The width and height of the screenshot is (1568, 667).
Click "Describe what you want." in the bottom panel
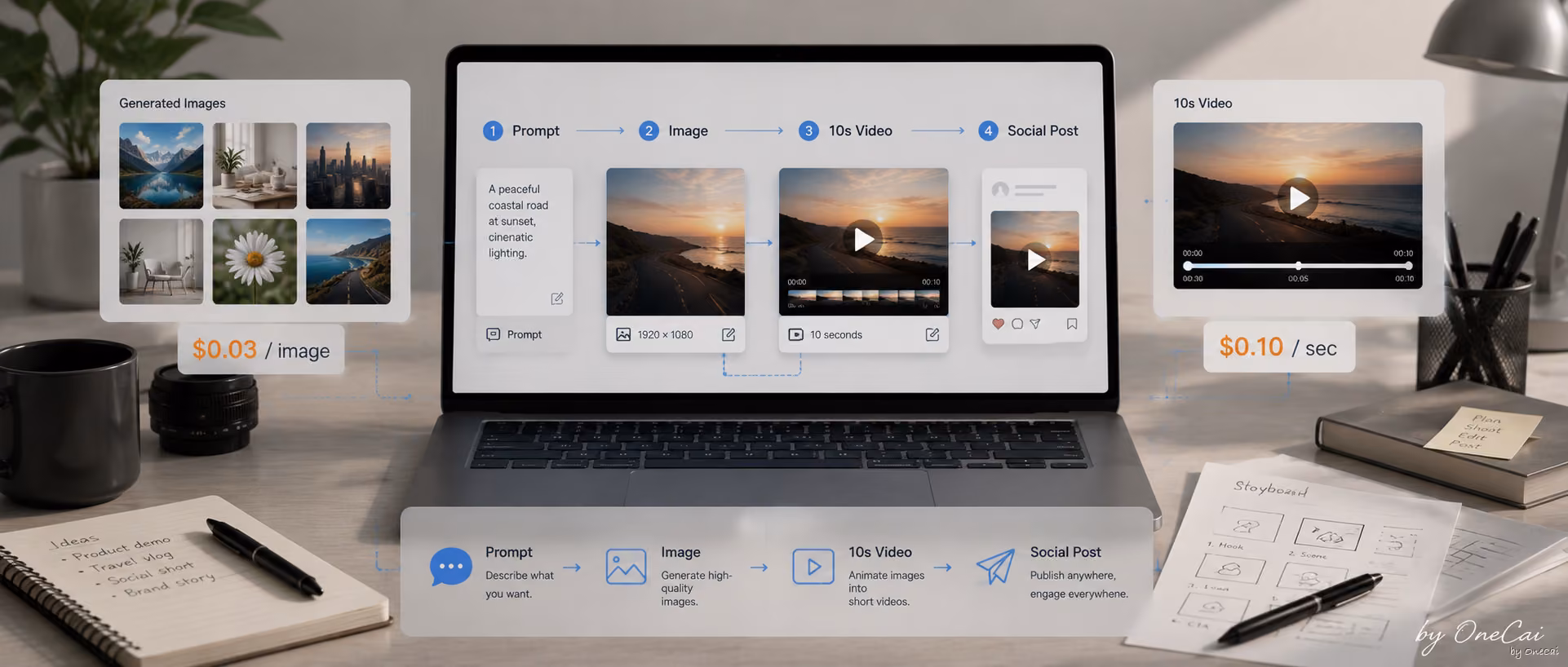[520, 584]
